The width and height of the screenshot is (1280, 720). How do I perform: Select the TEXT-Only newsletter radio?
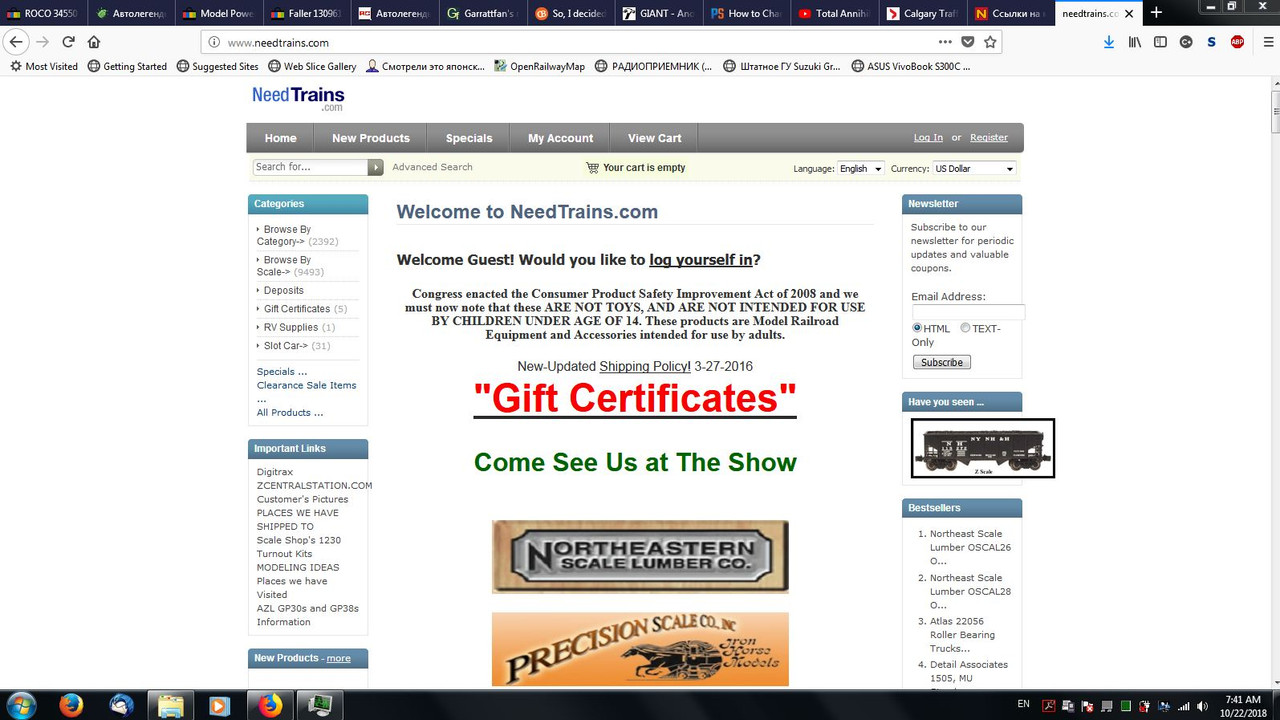pos(965,328)
